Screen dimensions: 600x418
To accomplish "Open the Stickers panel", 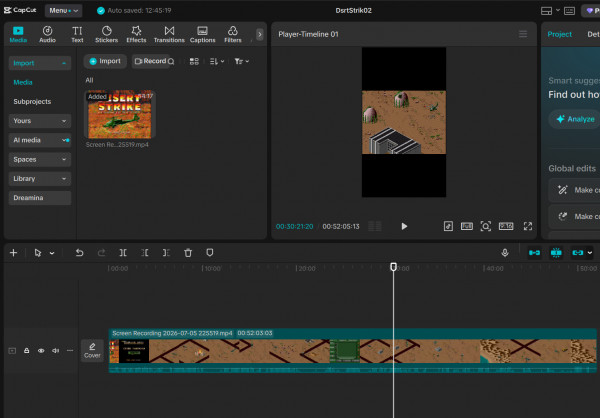I will coord(106,34).
